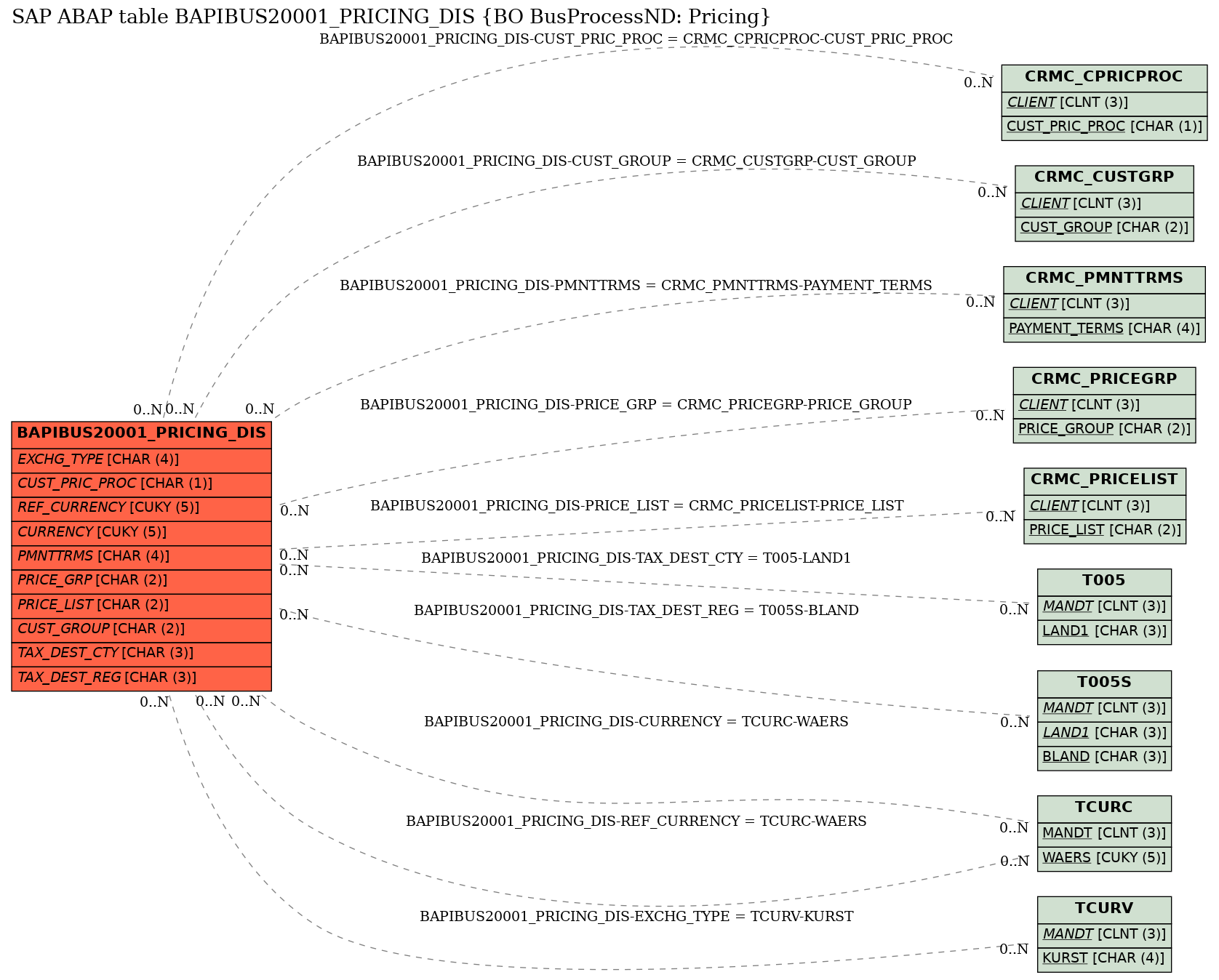Click the TAX_DEST_CTY = T005-LAND1 relation label
The height and width of the screenshot is (980, 1219).
[636, 558]
